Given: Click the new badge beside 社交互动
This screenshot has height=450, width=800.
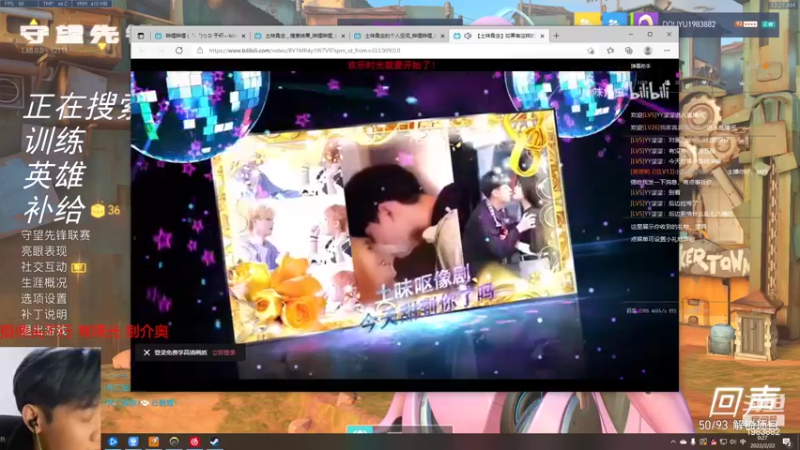Looking at the screenshot, I should point(79,267).
